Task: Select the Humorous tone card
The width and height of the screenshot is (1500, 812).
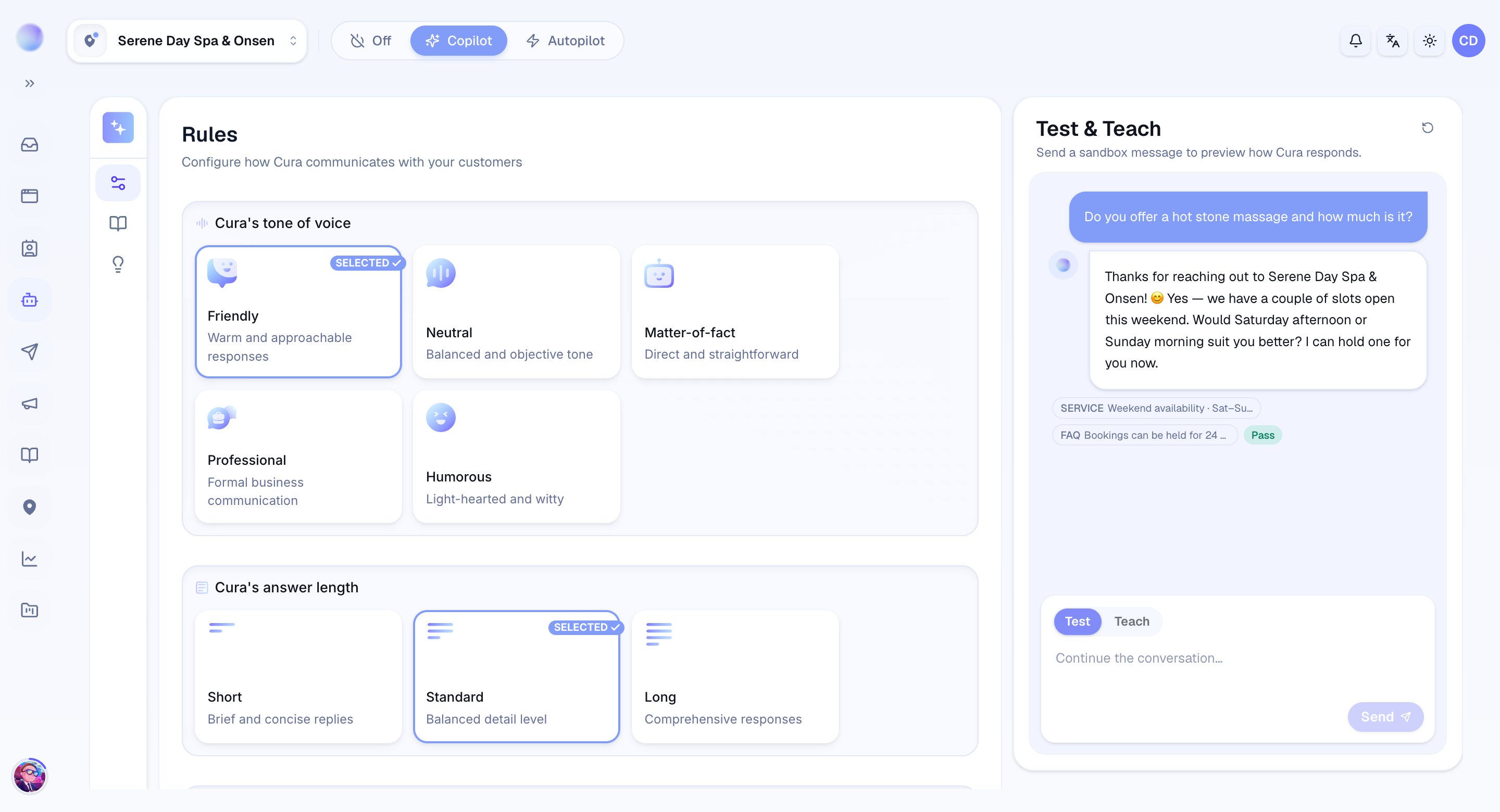Action: pyautogui.click(x=517, y=456)
